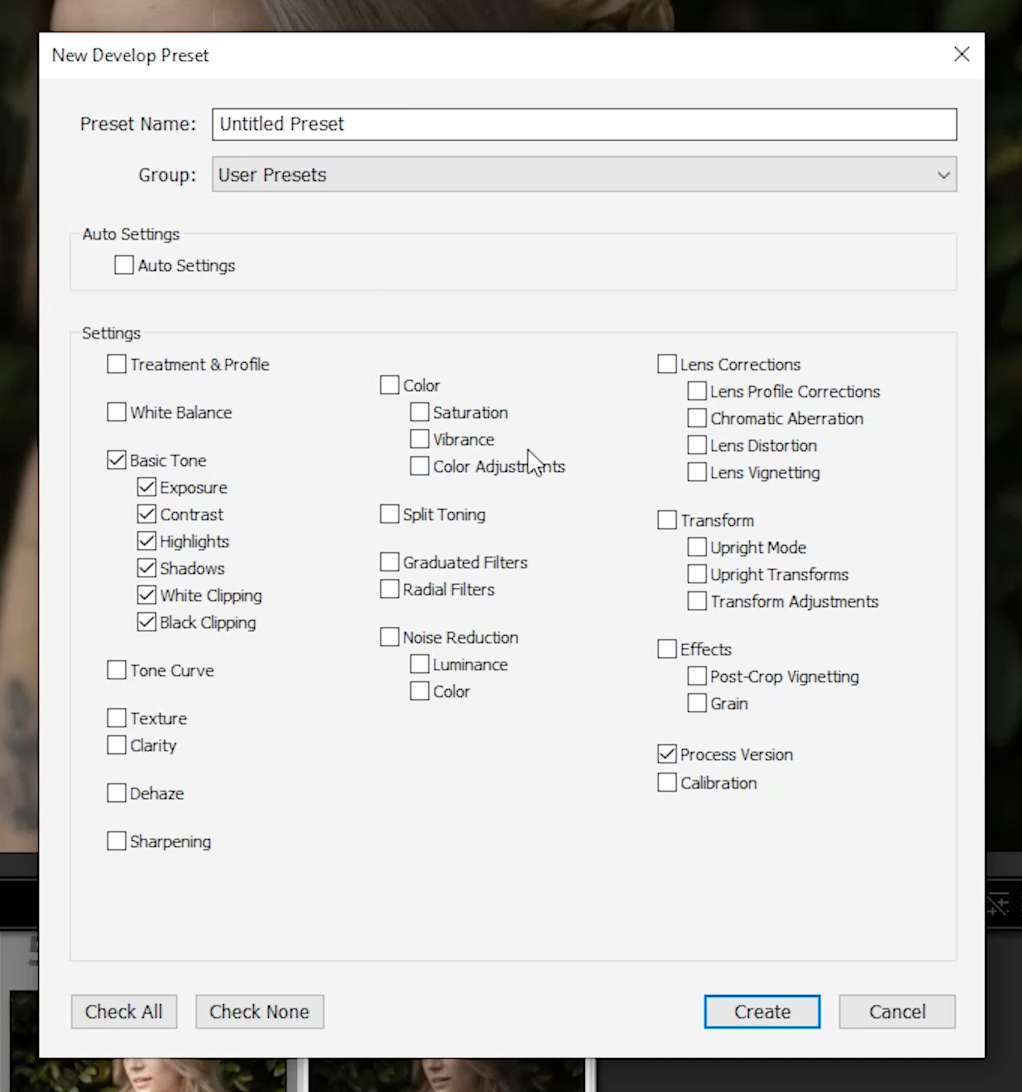Click the Check All button

123,1011
